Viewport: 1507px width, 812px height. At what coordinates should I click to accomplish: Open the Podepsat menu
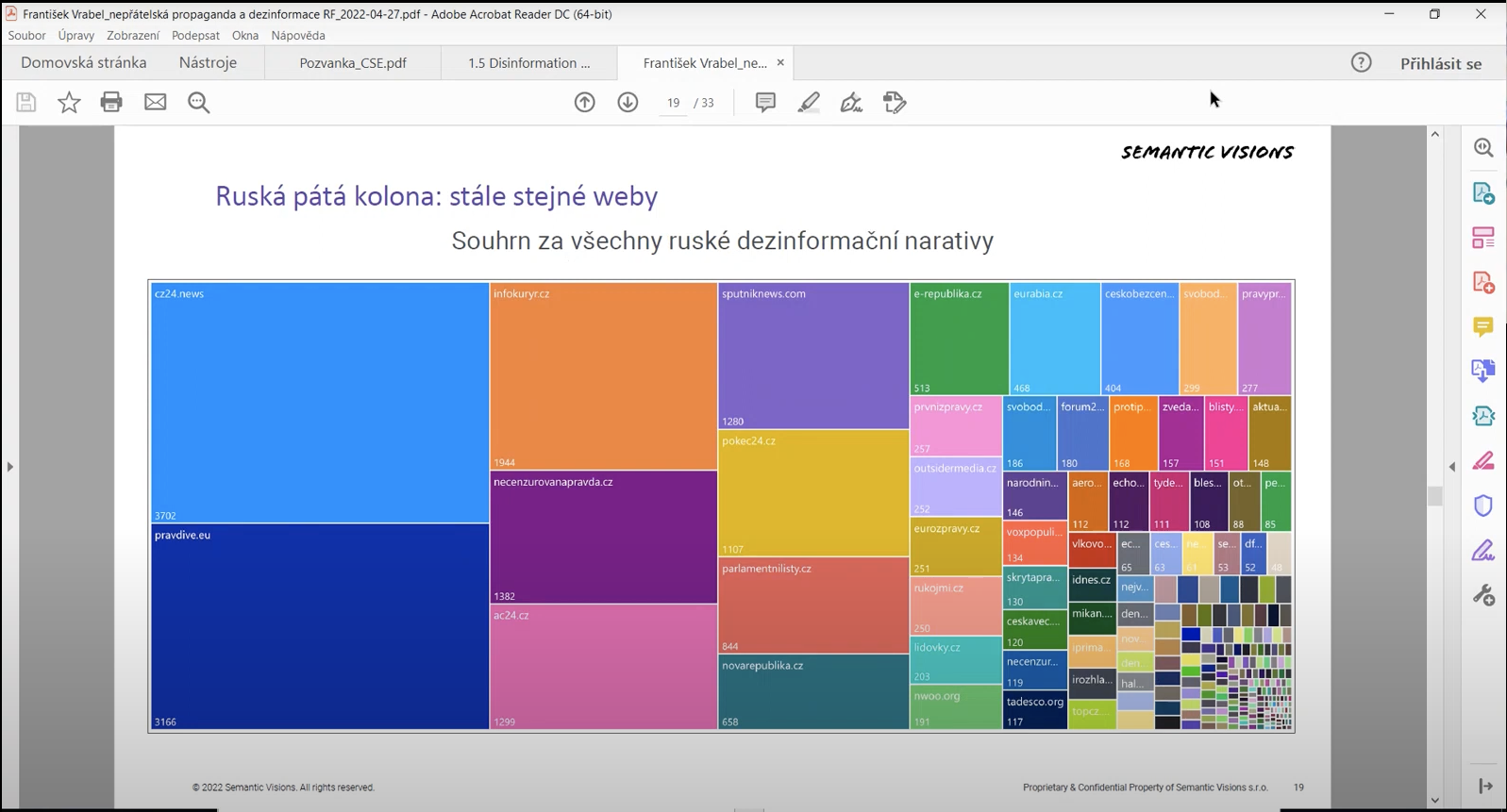coord(195,36)
